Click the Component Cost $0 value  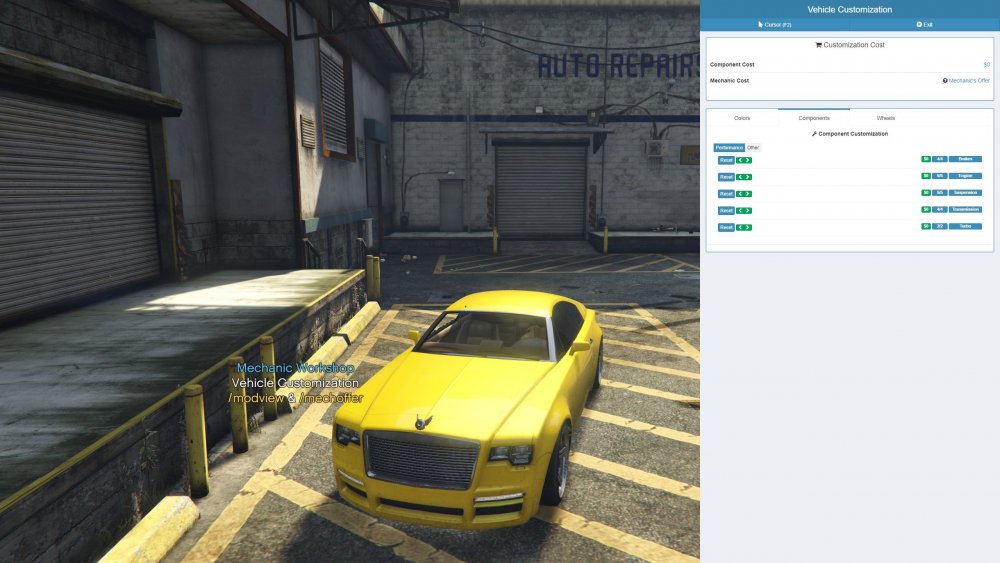click(x=987, y=64)
